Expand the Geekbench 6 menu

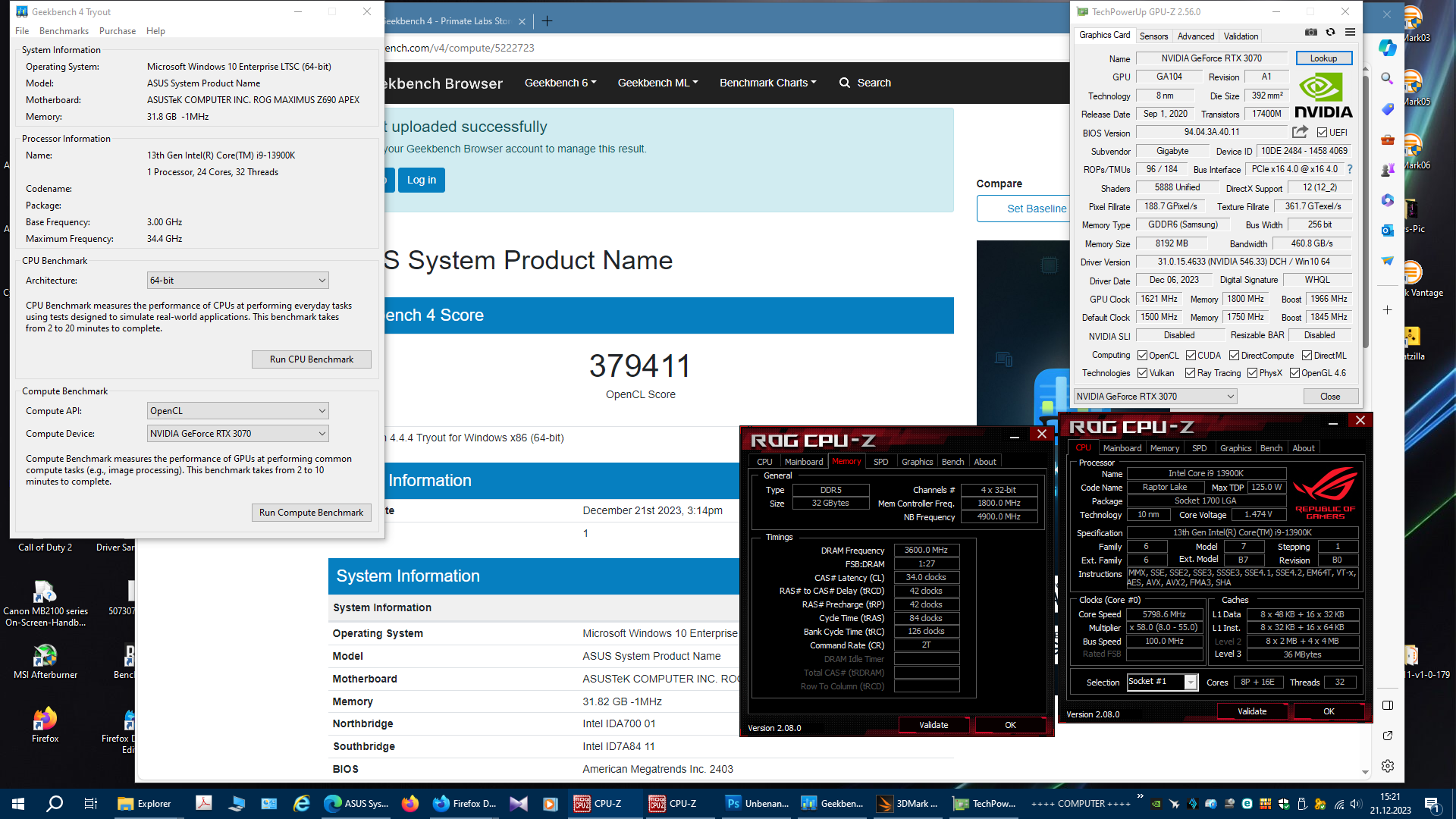560,83
